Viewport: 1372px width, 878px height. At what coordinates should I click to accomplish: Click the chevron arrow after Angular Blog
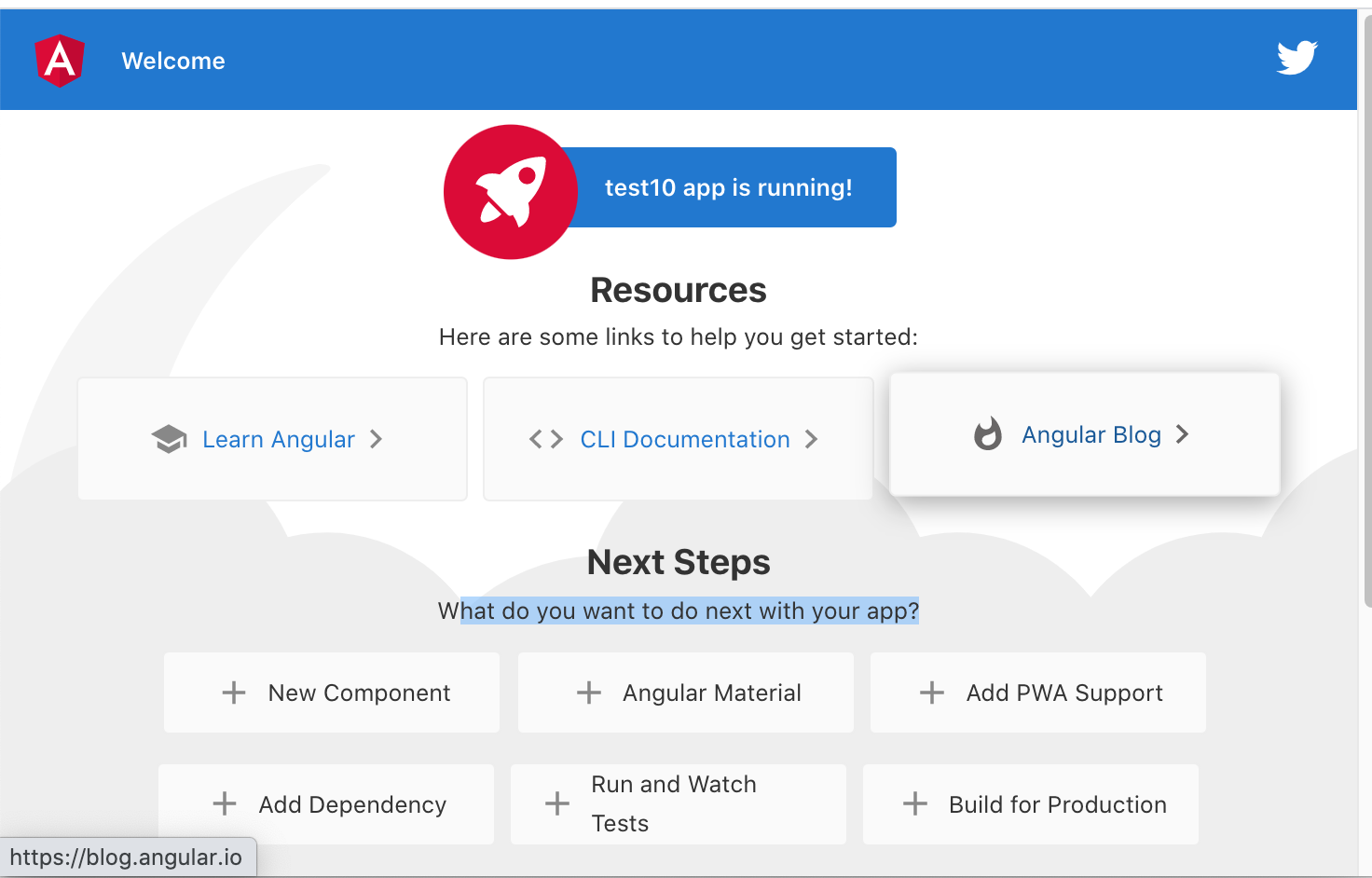[1182, 434]
